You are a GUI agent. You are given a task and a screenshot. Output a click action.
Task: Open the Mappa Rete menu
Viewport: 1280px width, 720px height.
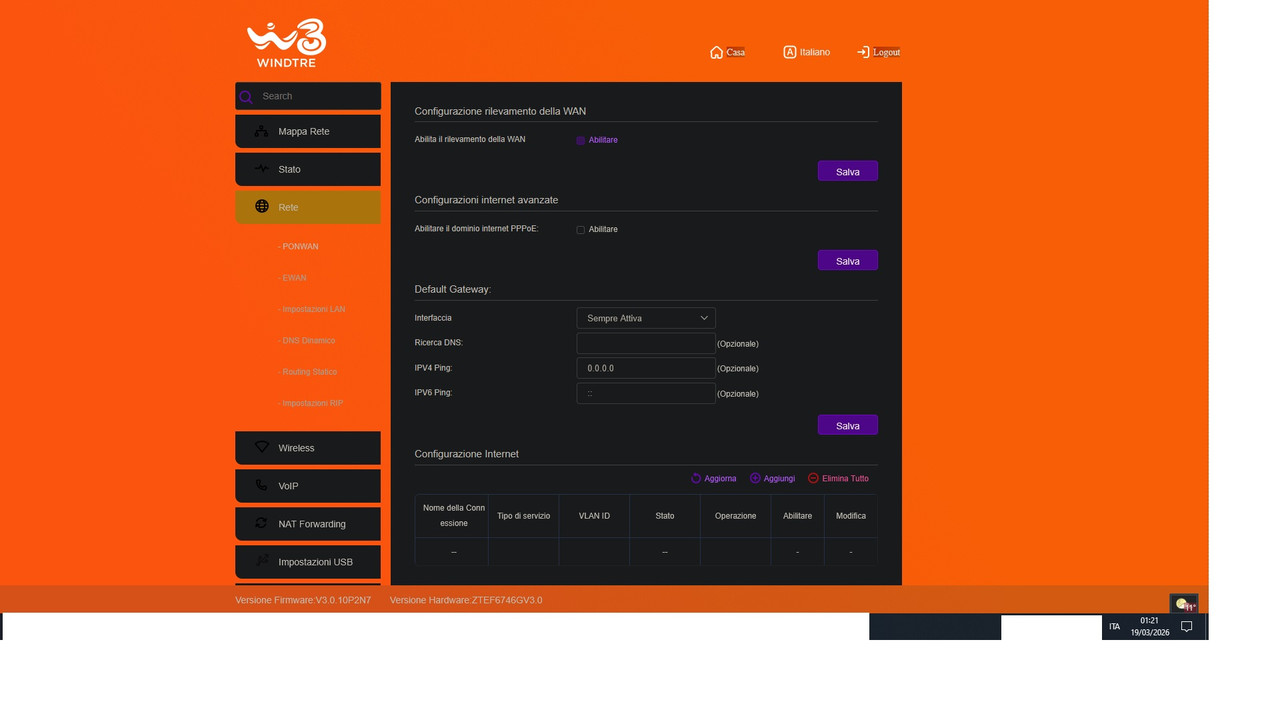point(308,131)
